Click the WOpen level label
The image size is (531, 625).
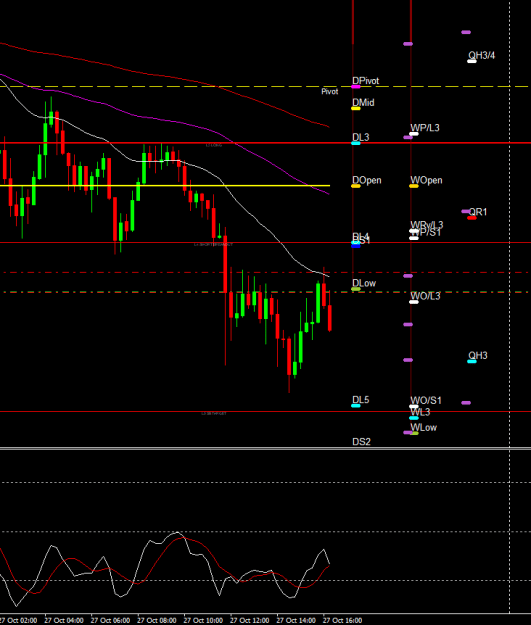click(x=426, y=181)
